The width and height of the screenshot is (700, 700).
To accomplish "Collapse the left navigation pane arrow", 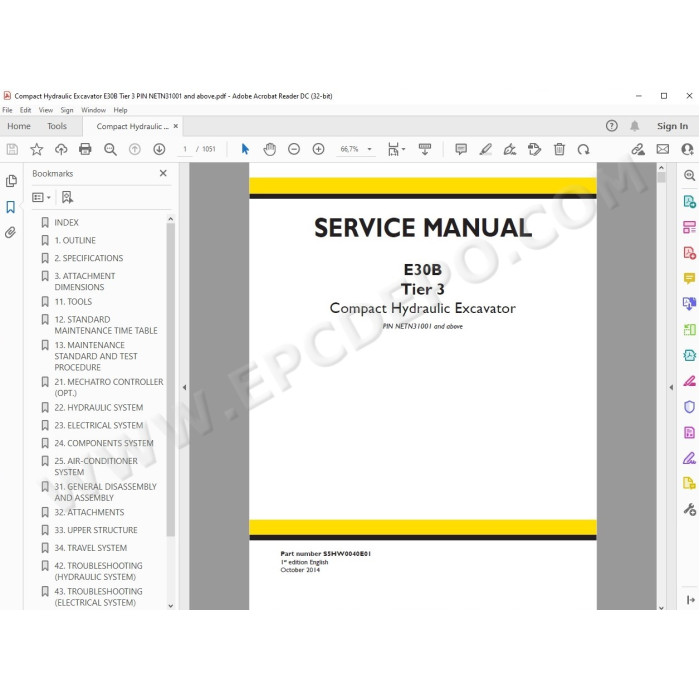I will [184, 388].
